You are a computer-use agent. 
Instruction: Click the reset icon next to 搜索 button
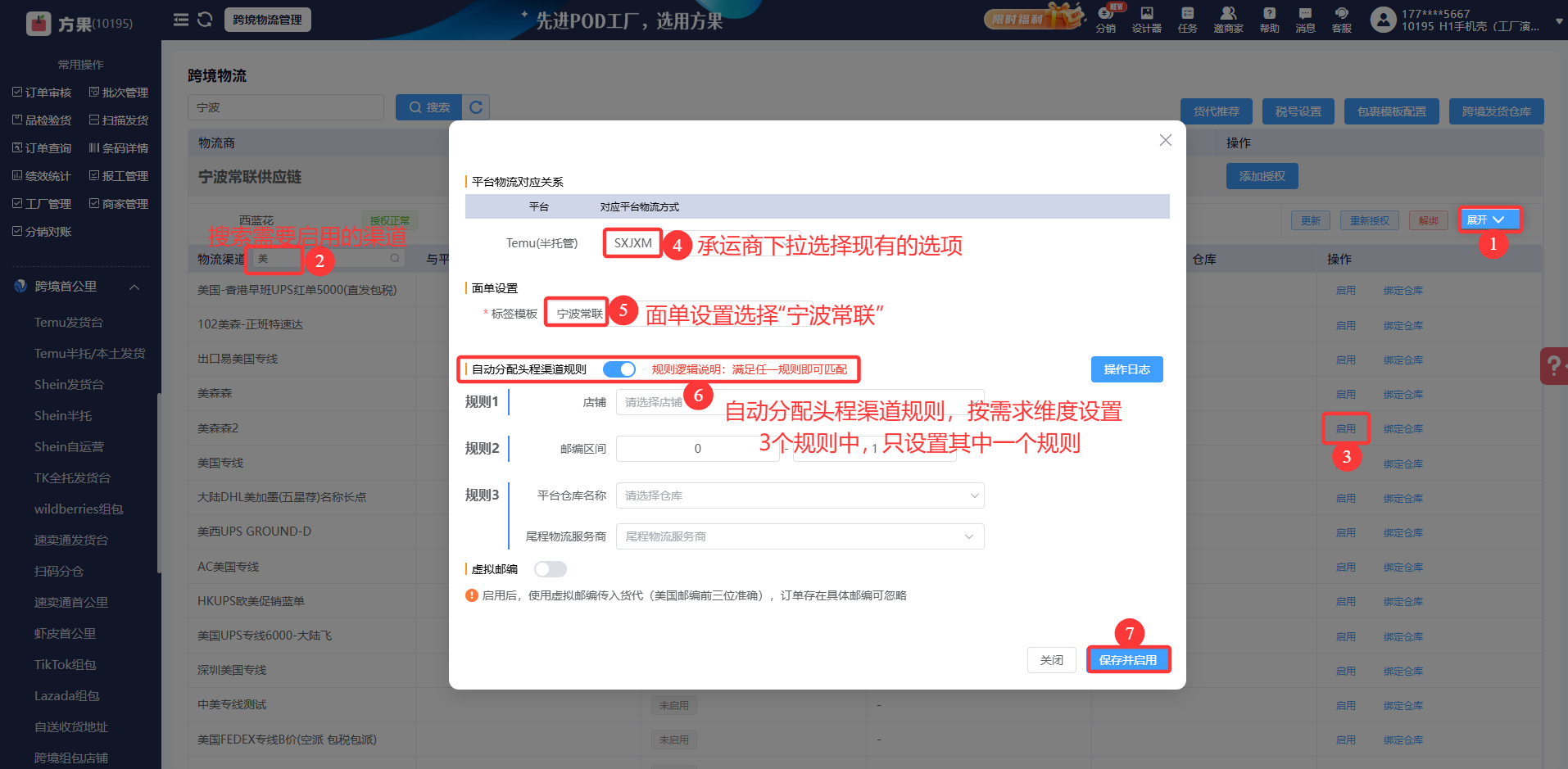[x=476, y=107]
